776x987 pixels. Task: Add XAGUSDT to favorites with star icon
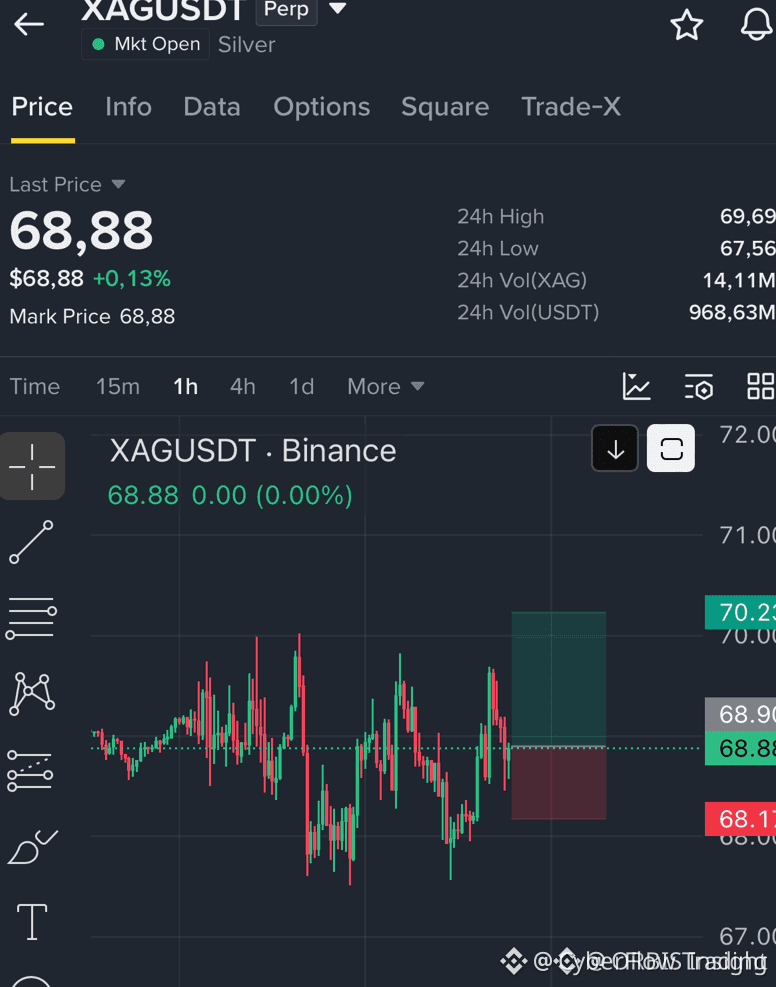click(686, 25)
